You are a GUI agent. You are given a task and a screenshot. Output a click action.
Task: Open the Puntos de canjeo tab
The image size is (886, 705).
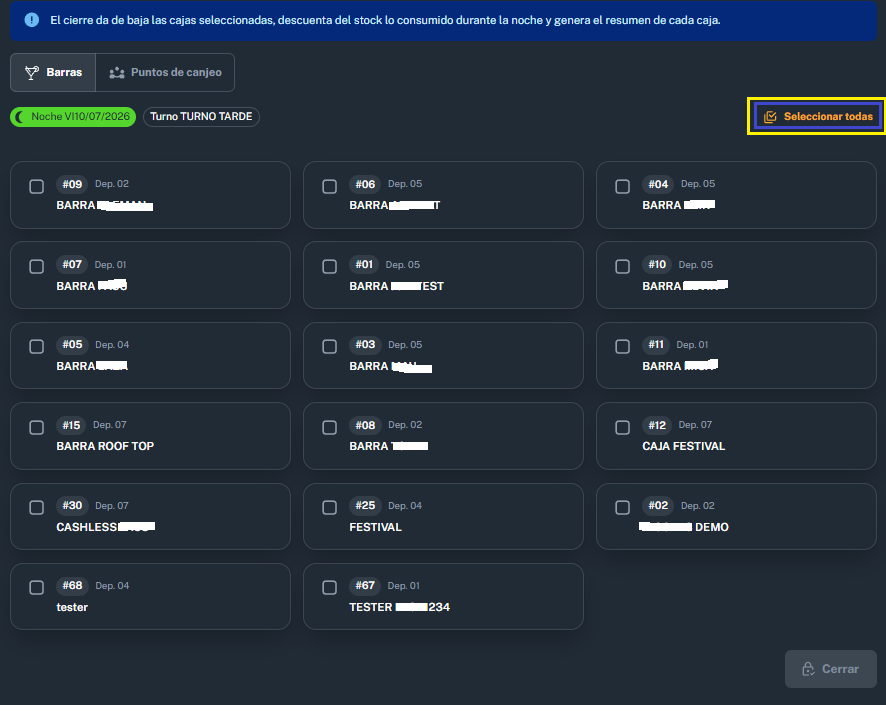(x=165, y=72)
